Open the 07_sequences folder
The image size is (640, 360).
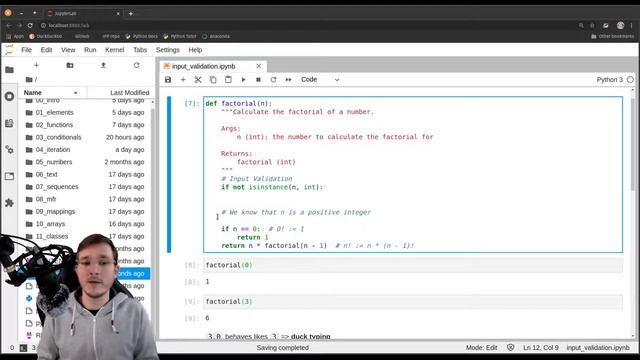point(85,187)
